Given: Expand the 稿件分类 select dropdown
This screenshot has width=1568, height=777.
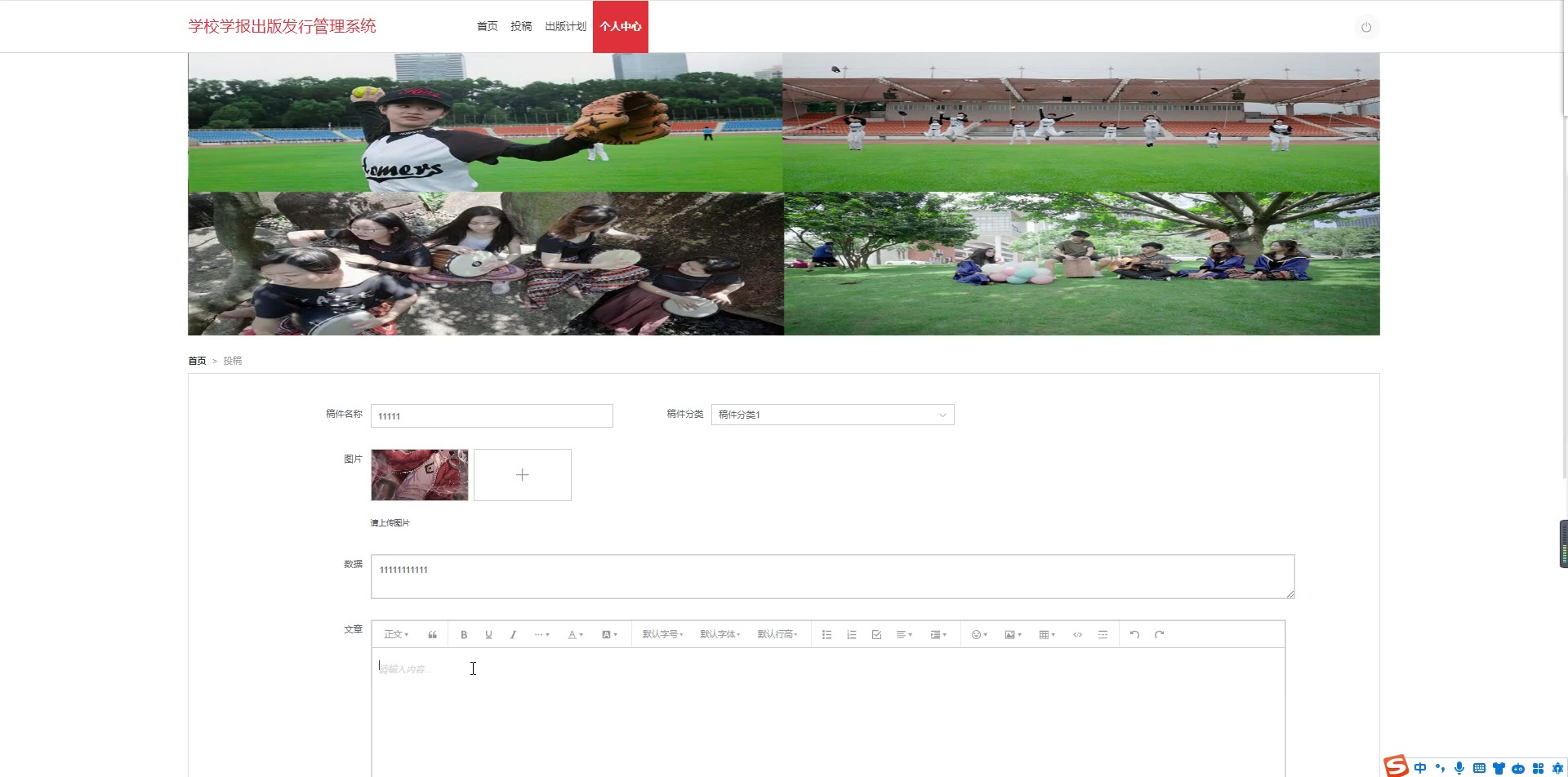Looking at the screenshot, I should click(832, 415).
